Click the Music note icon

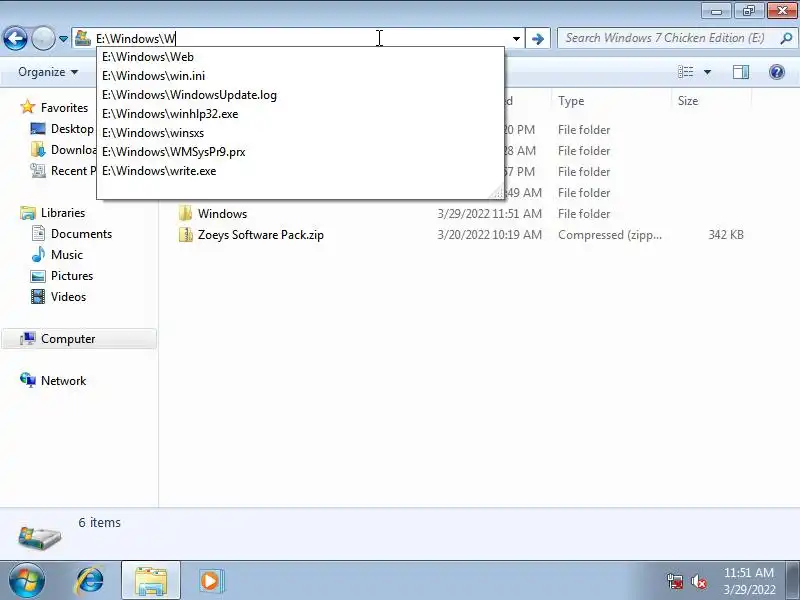click(38, 254)
